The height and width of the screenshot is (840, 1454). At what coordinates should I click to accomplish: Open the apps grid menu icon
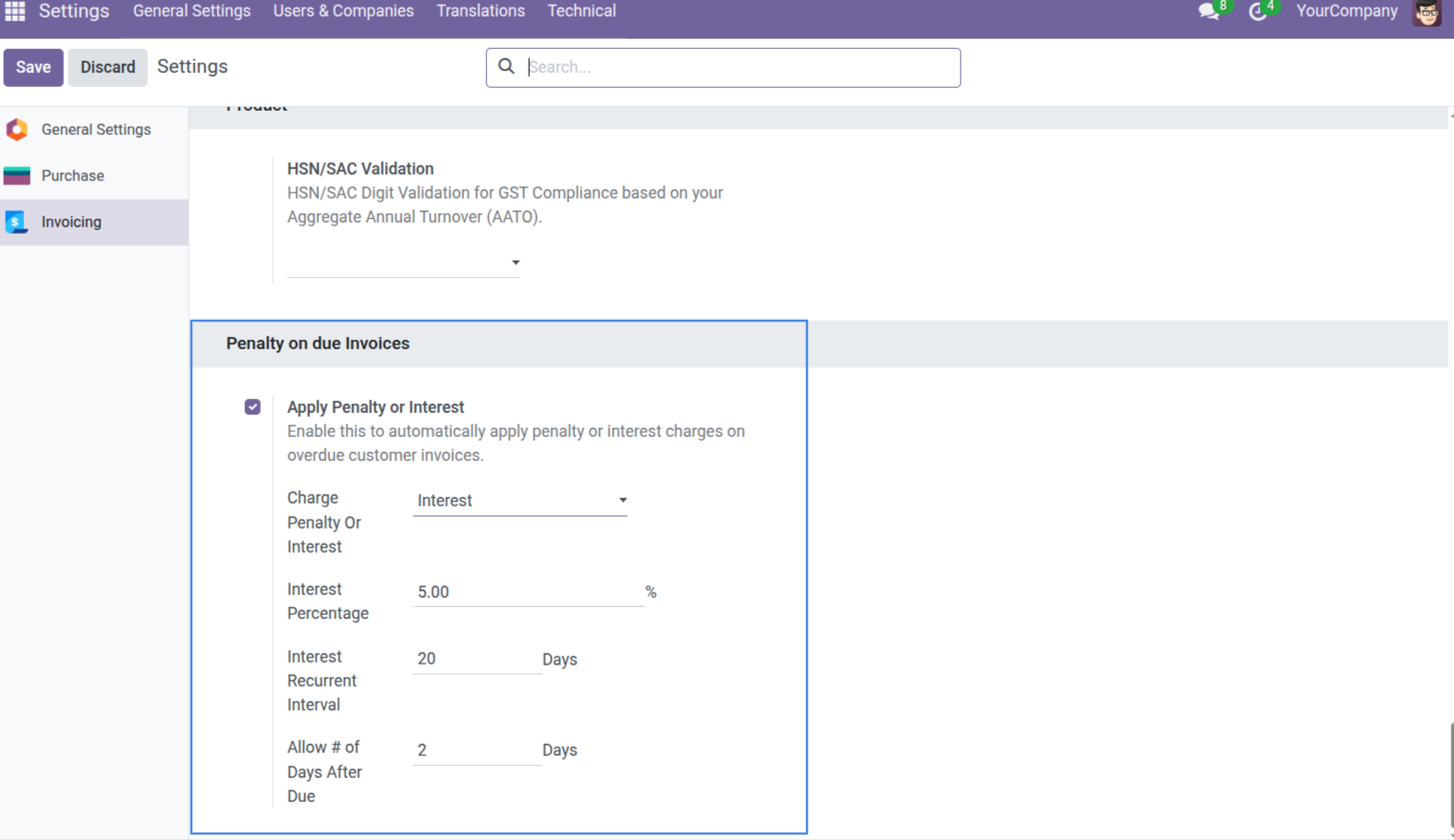15,11
